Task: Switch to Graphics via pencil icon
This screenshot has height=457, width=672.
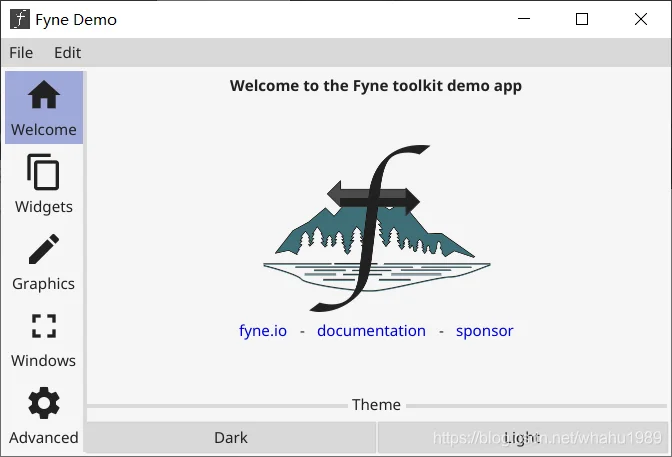Action: [x=44, y=249]
